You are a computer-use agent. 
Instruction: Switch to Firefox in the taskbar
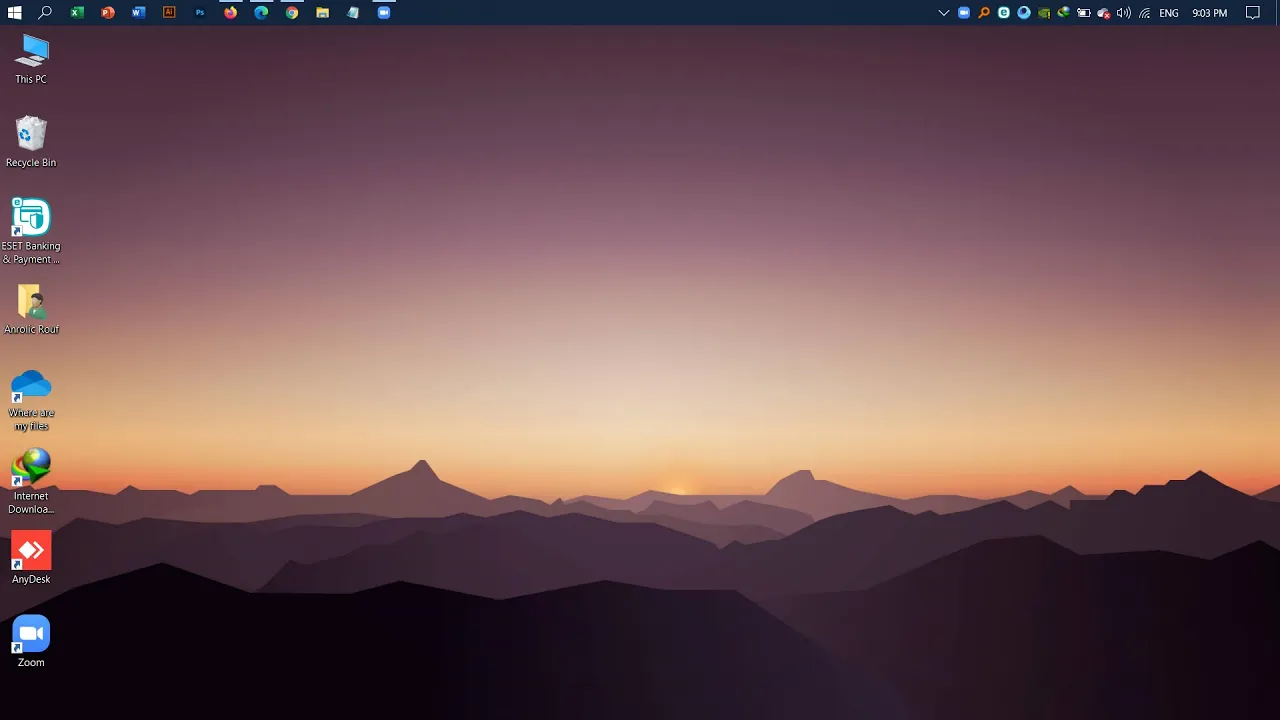point(231,13)
